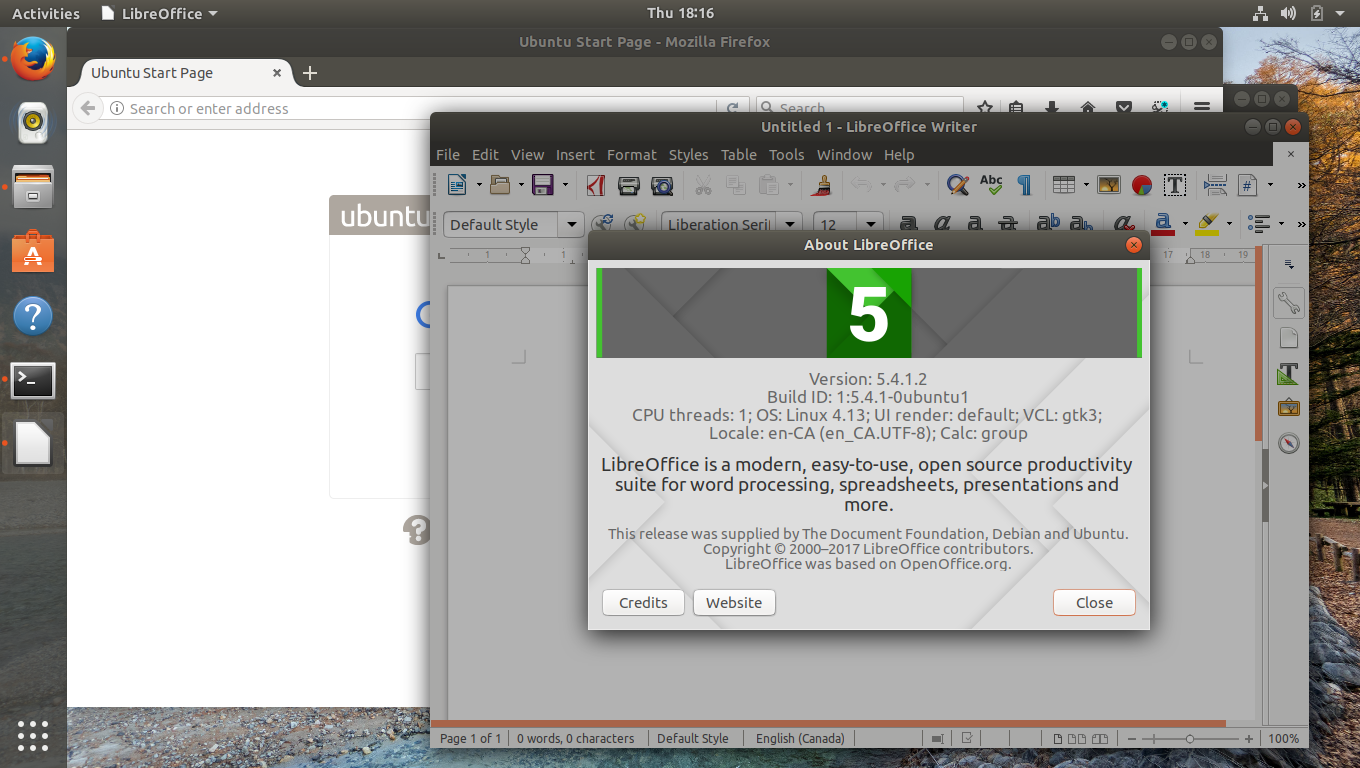The image size is (1360, 768).
Task: Toggle superscript formatting icon
Action: 1048,224
